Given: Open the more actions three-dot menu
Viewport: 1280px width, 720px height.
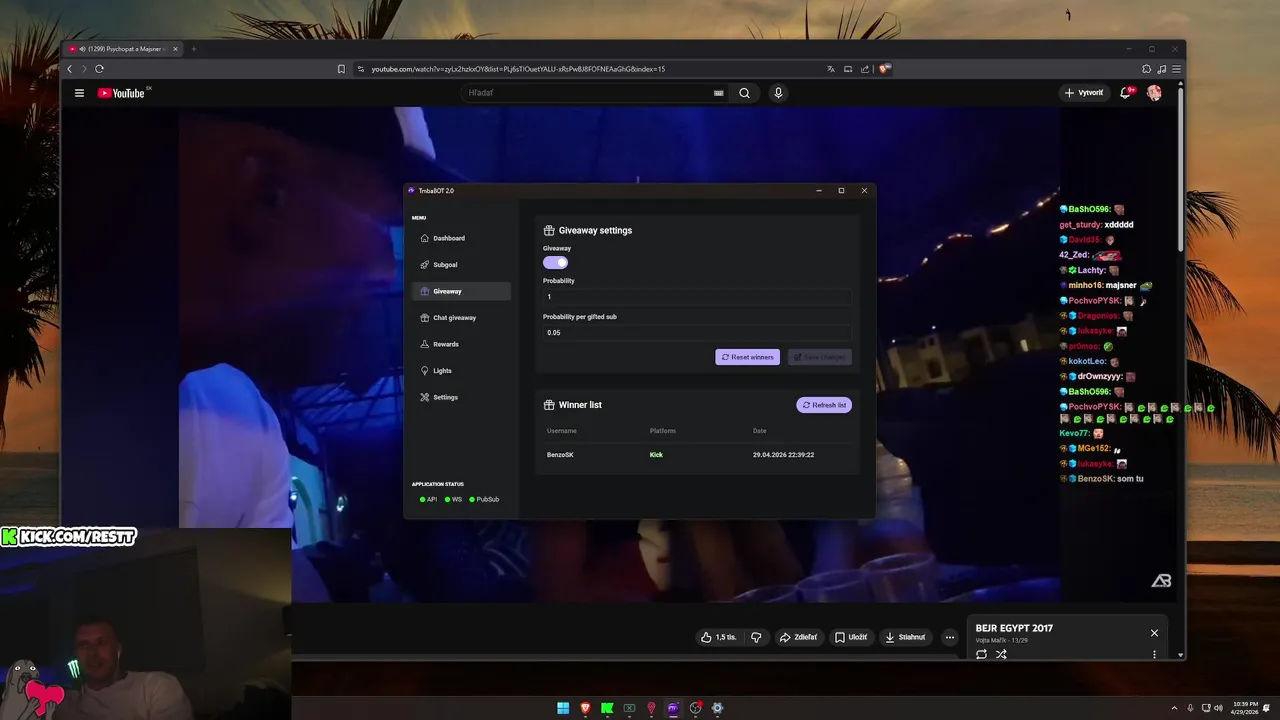Looking at the screenshot, I should (950, 637).
